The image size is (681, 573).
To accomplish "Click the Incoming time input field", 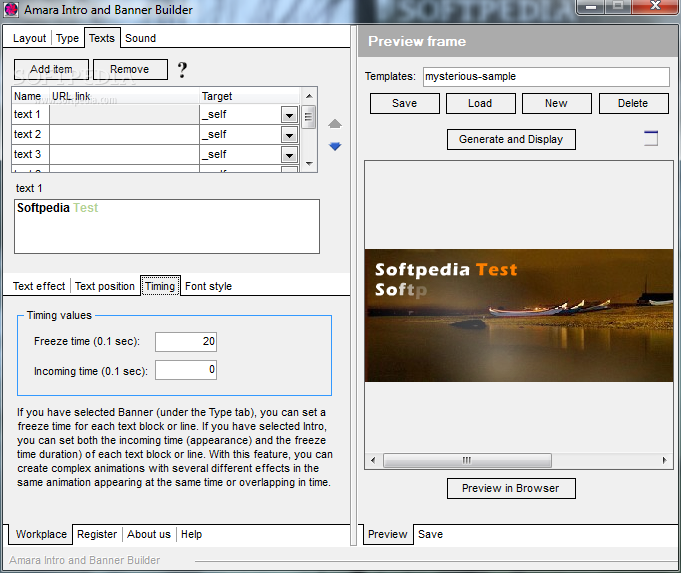I will point(186,370).
